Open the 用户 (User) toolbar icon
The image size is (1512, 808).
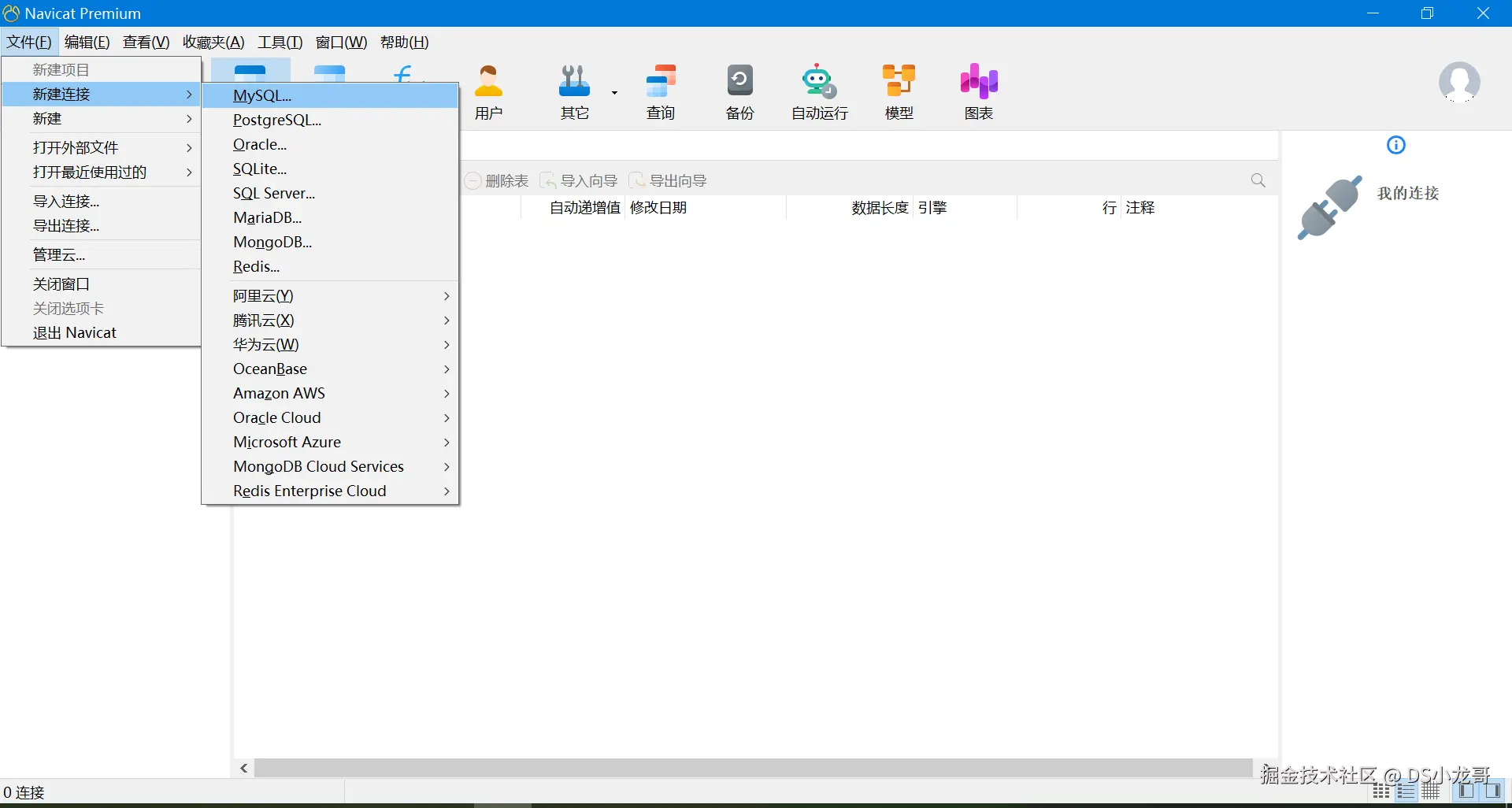[488, 92]
